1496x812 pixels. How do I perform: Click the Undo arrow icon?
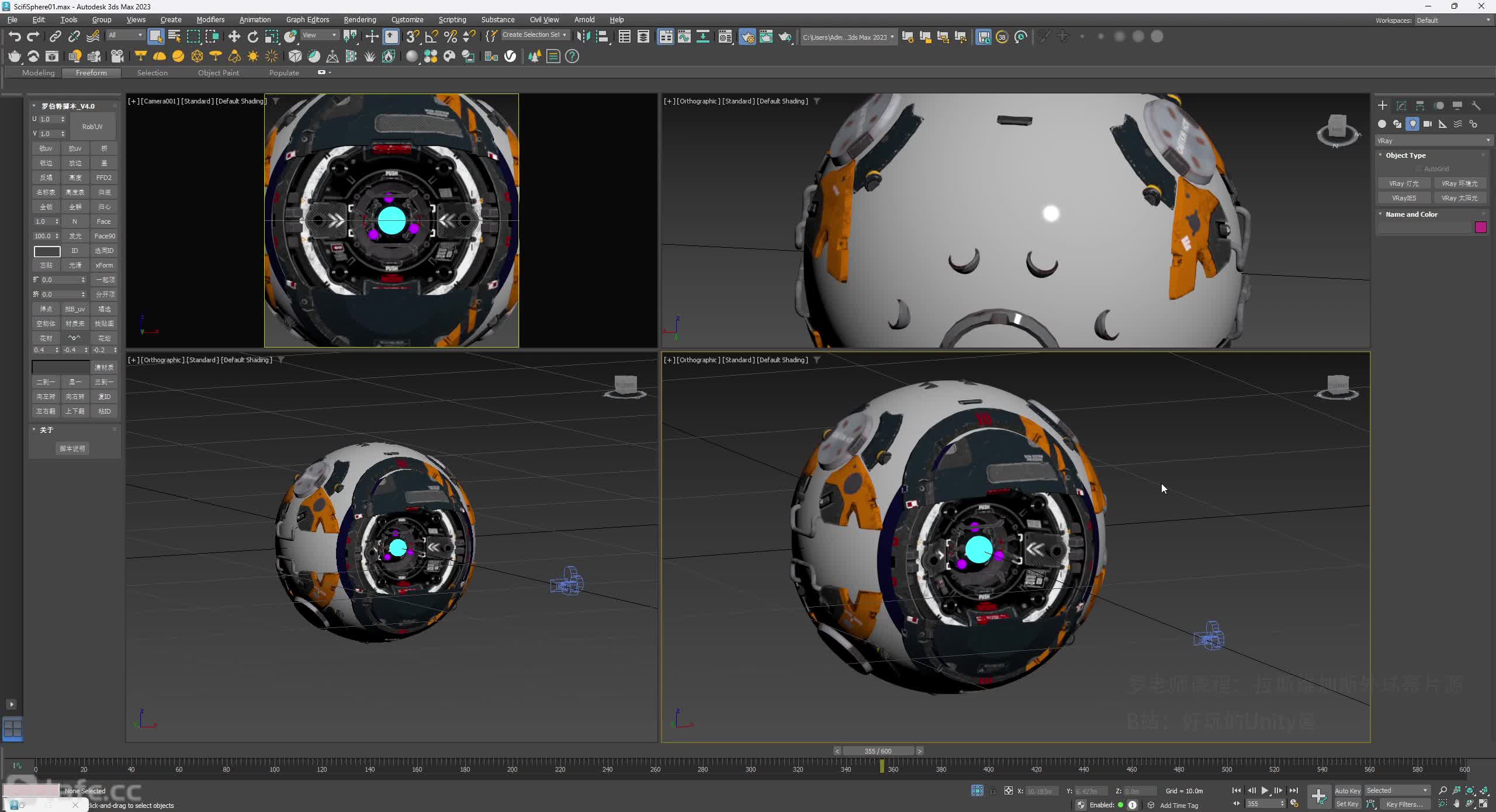click(x=15, y=37)
